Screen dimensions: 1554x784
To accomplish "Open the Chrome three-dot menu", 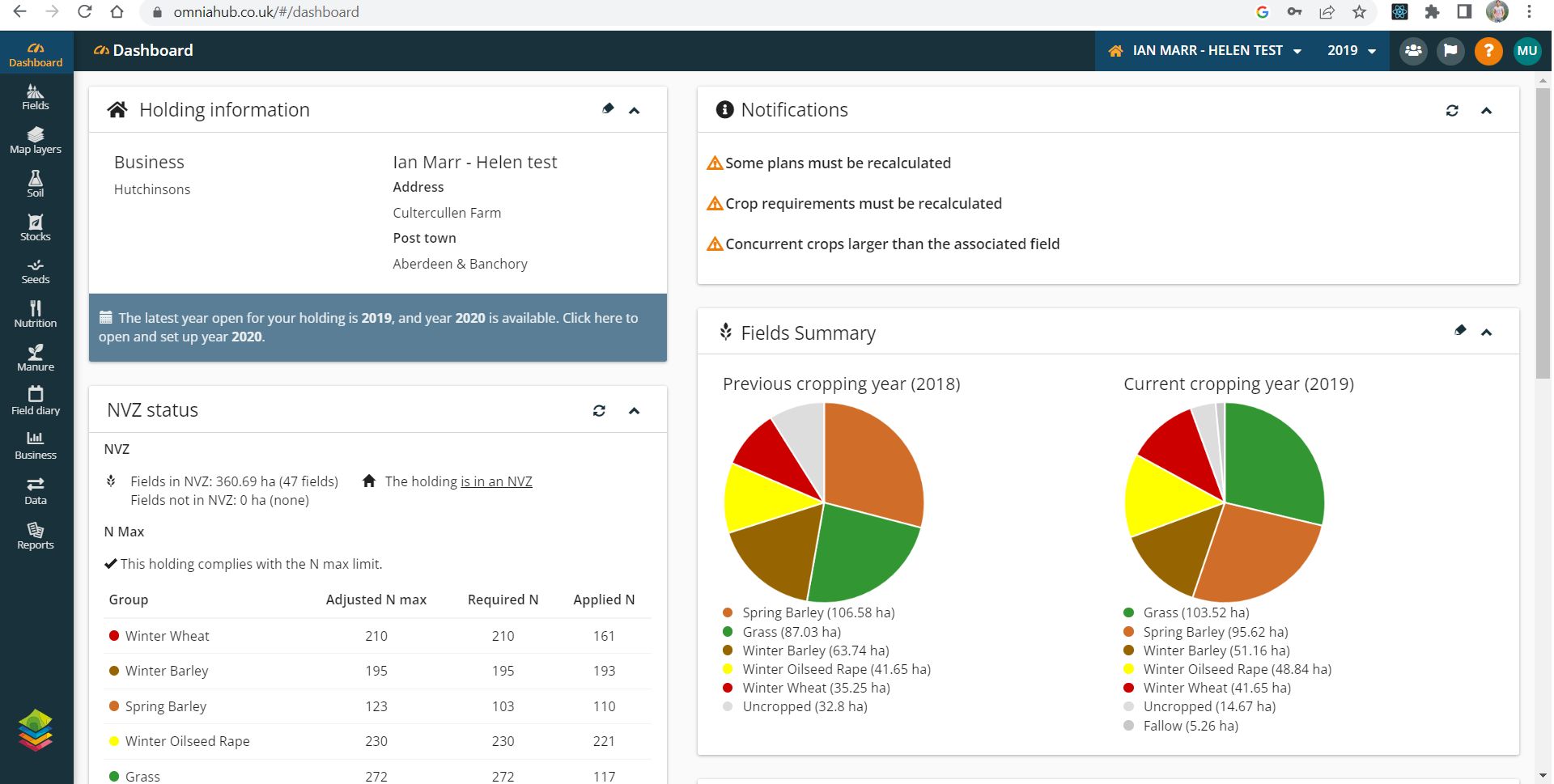I will [1529, 12].
